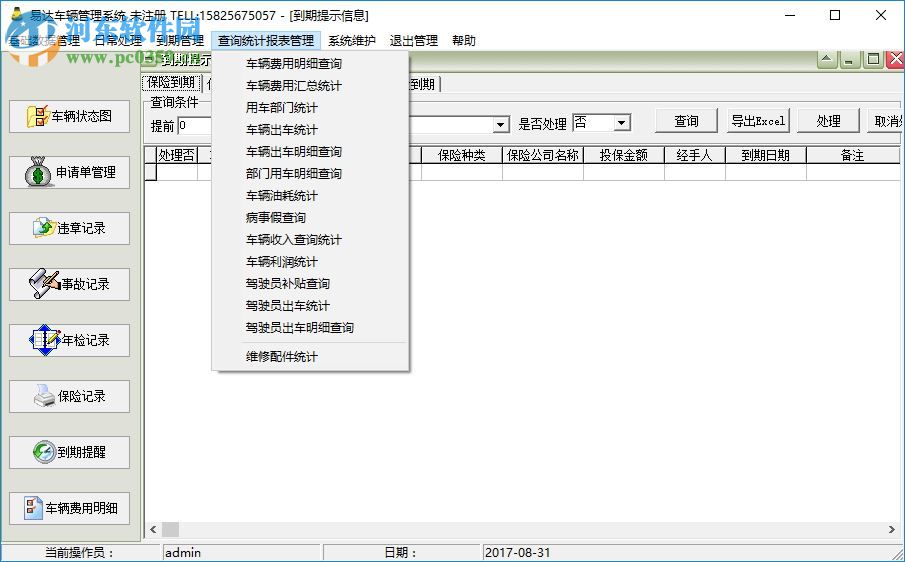Choose 维修配件统计 from menu
This screenshot has height=562, width=905.
[x=311, y=357]
